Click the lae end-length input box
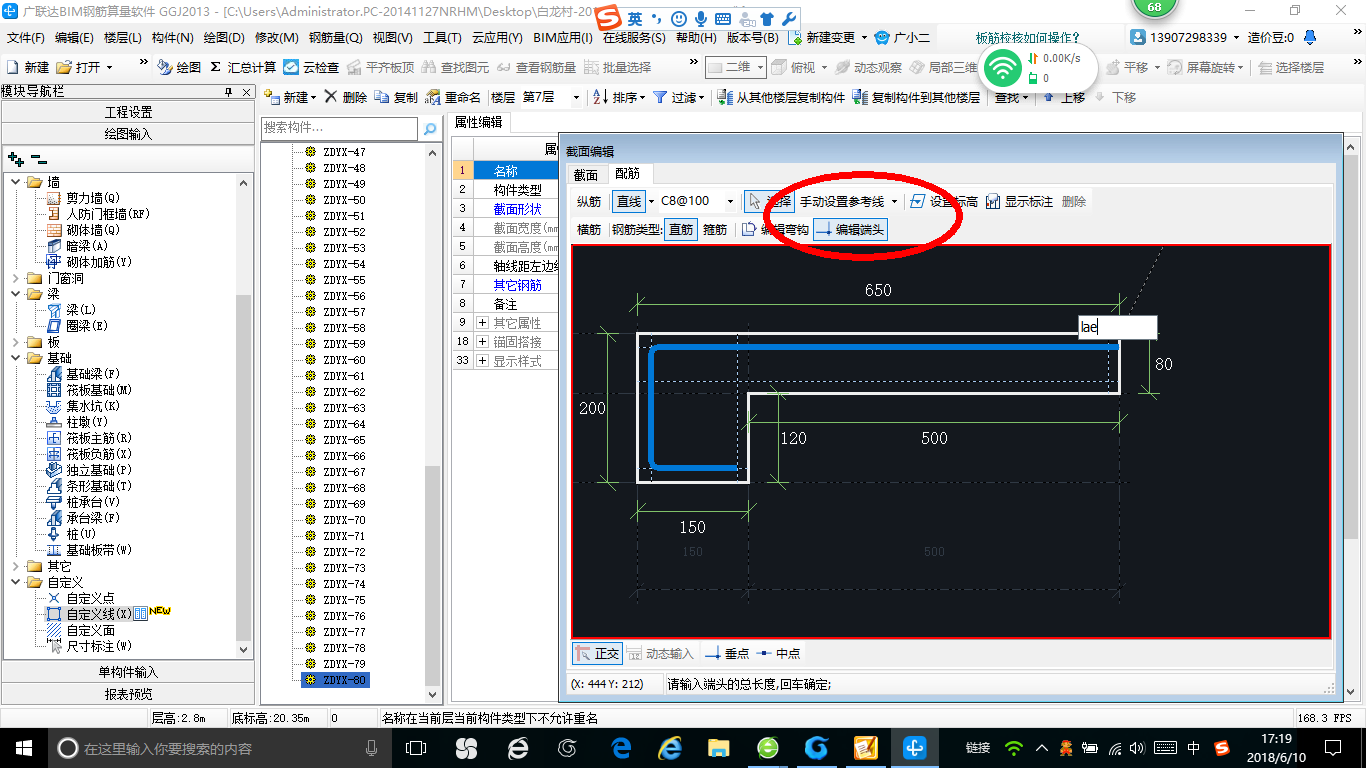The height and width of the screenshot is (768, 1366). (x=1117, y=327)
